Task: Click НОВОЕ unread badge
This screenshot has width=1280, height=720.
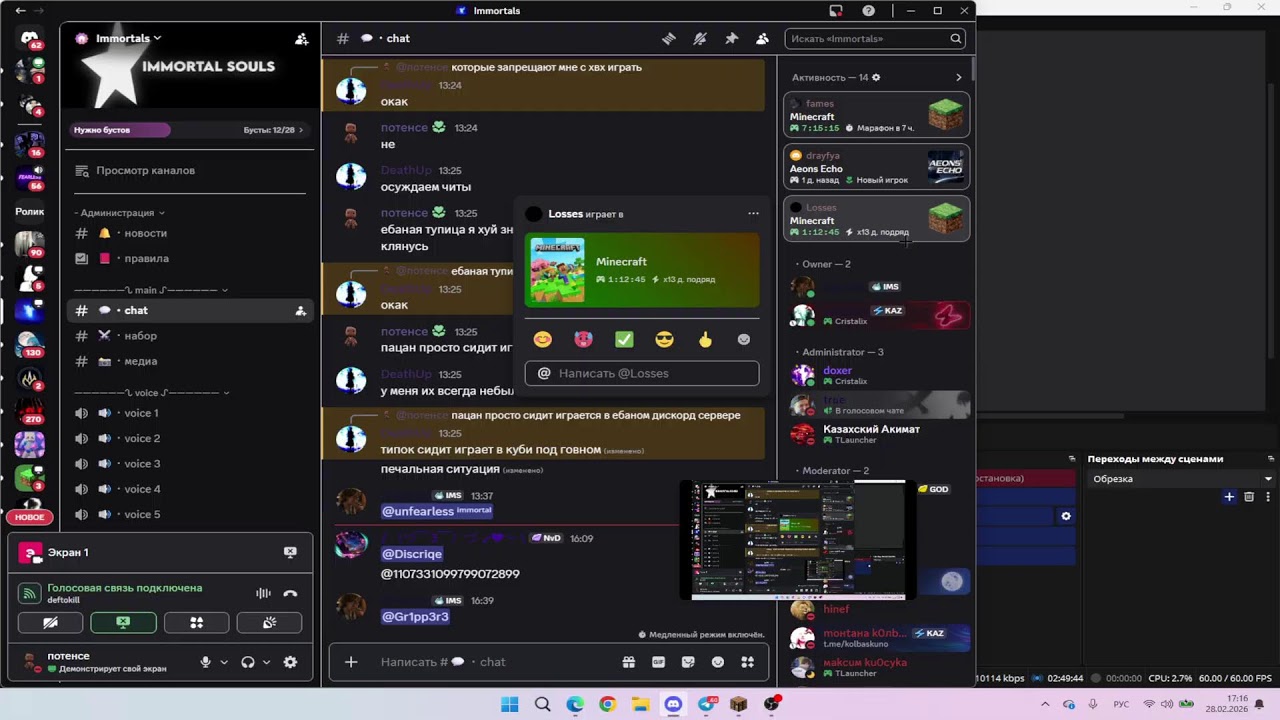Action: (30, 517)
